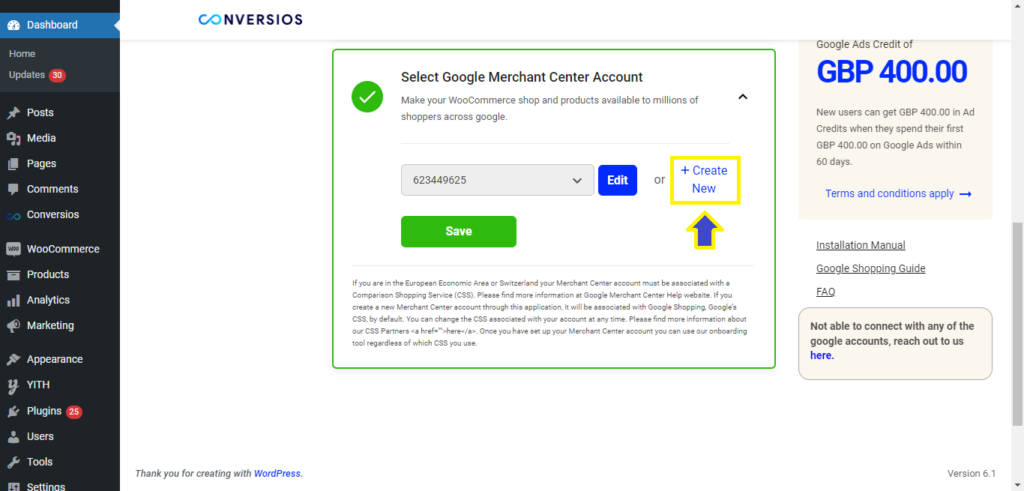Click the Appearance brush icon
This screenshot has height=491, width=1024.
point(14,360)
